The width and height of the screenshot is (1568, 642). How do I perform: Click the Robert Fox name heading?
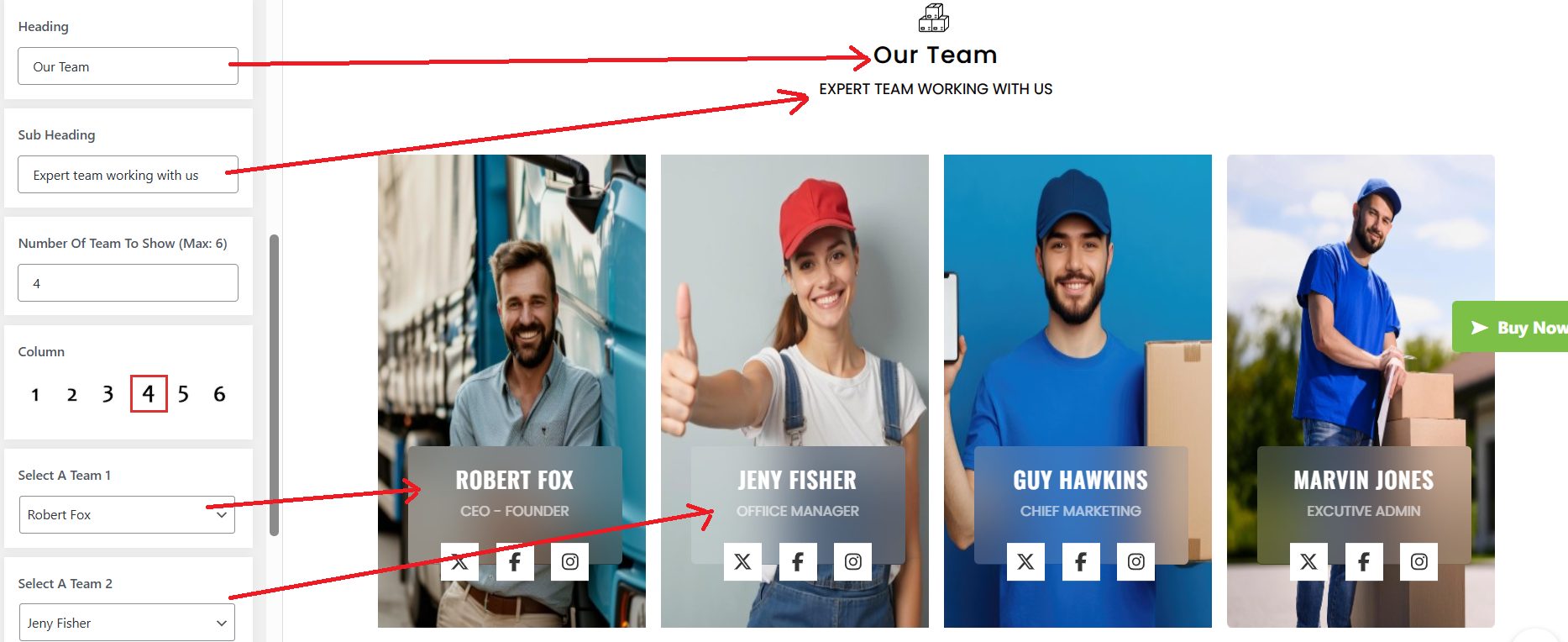pos(515,480)
